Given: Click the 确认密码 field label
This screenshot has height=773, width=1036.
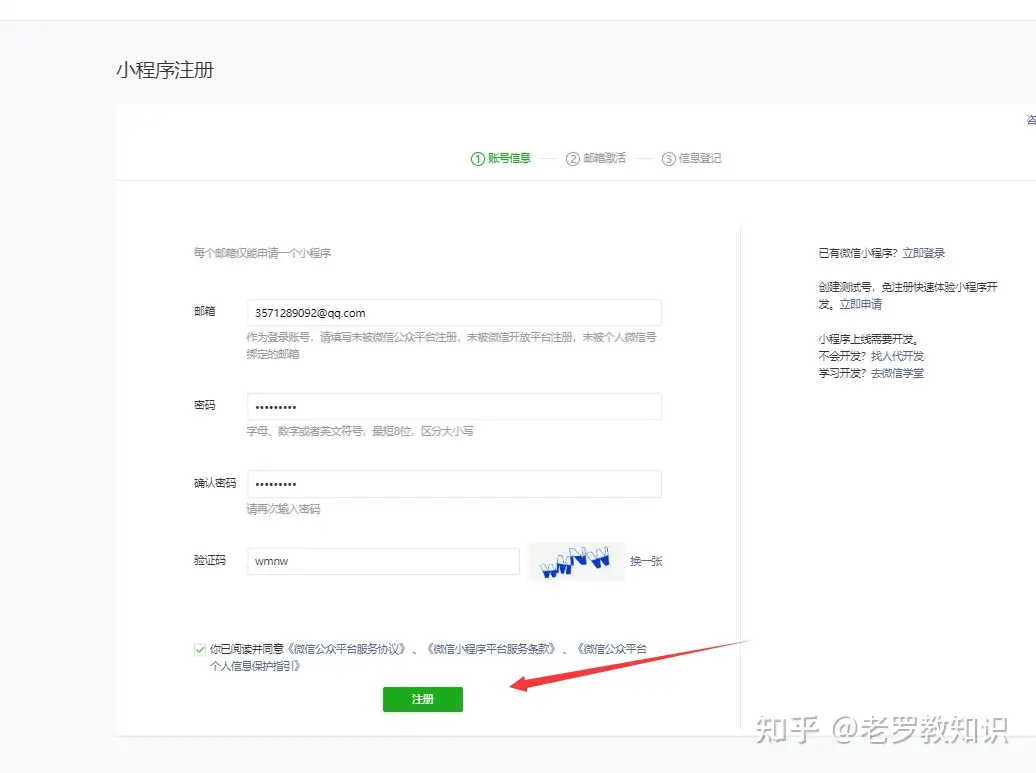Looking at the screenshot, I should tap(215, 483).
